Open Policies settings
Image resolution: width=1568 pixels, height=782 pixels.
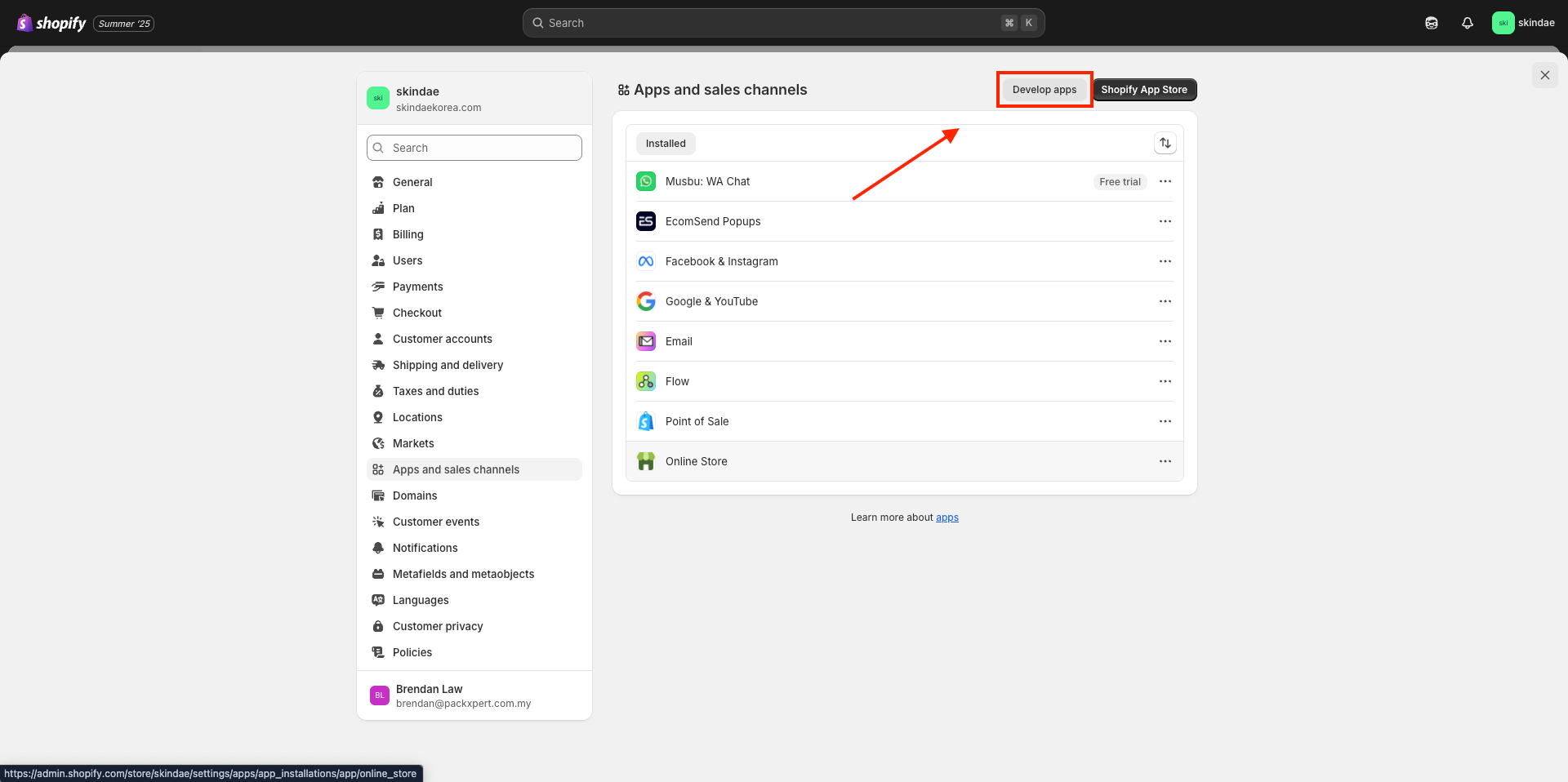[474, 652]
